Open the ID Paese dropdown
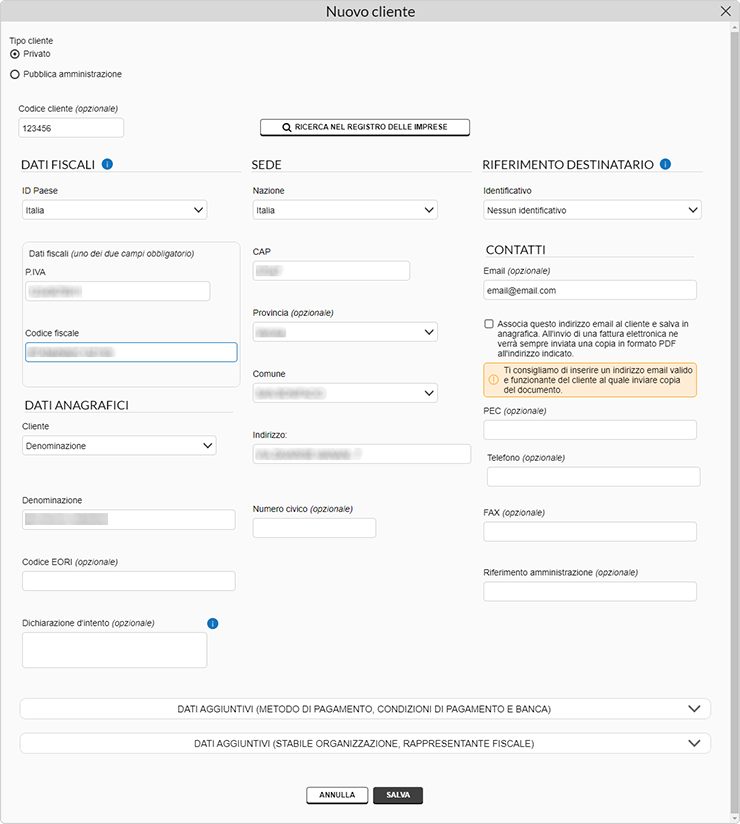Image resolution: width=740 pixels, height=824 pixels. [x=114, y=210]
